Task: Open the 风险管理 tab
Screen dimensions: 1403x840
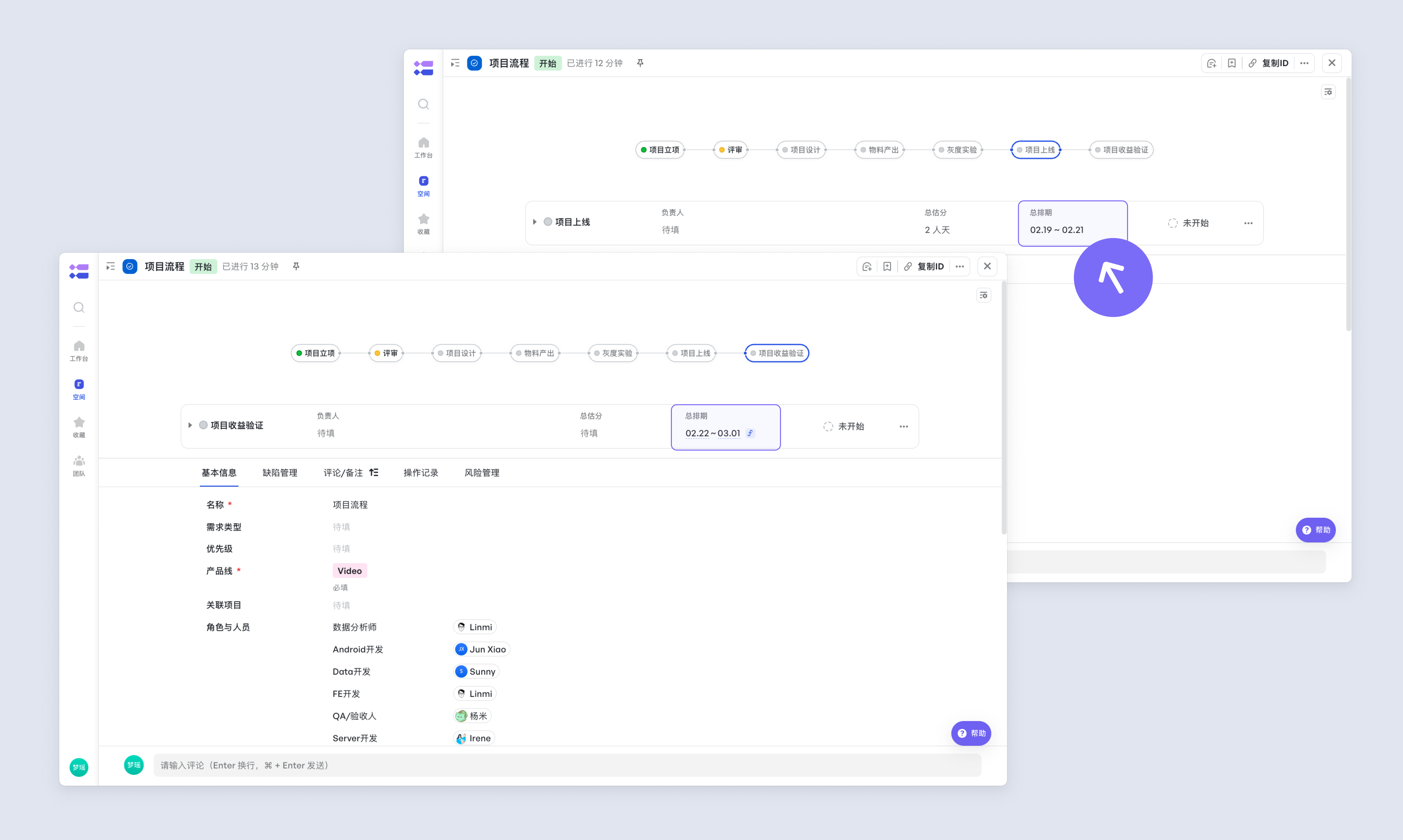Action: [x=482, y=473]
